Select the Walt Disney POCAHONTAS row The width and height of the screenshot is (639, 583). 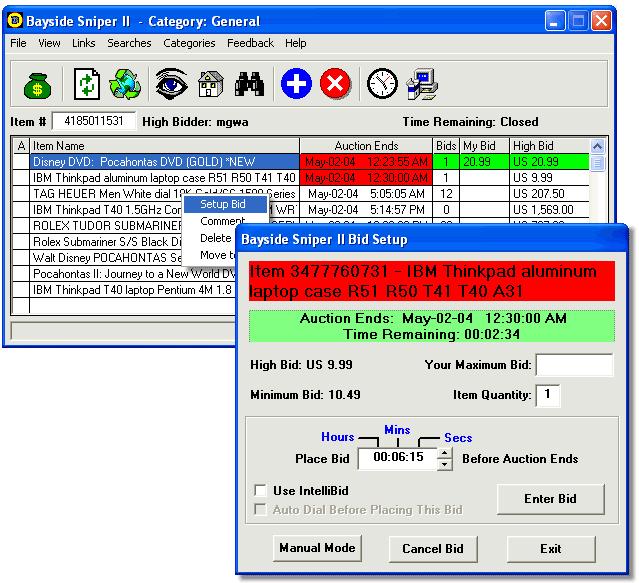click(x=106, y=258)
